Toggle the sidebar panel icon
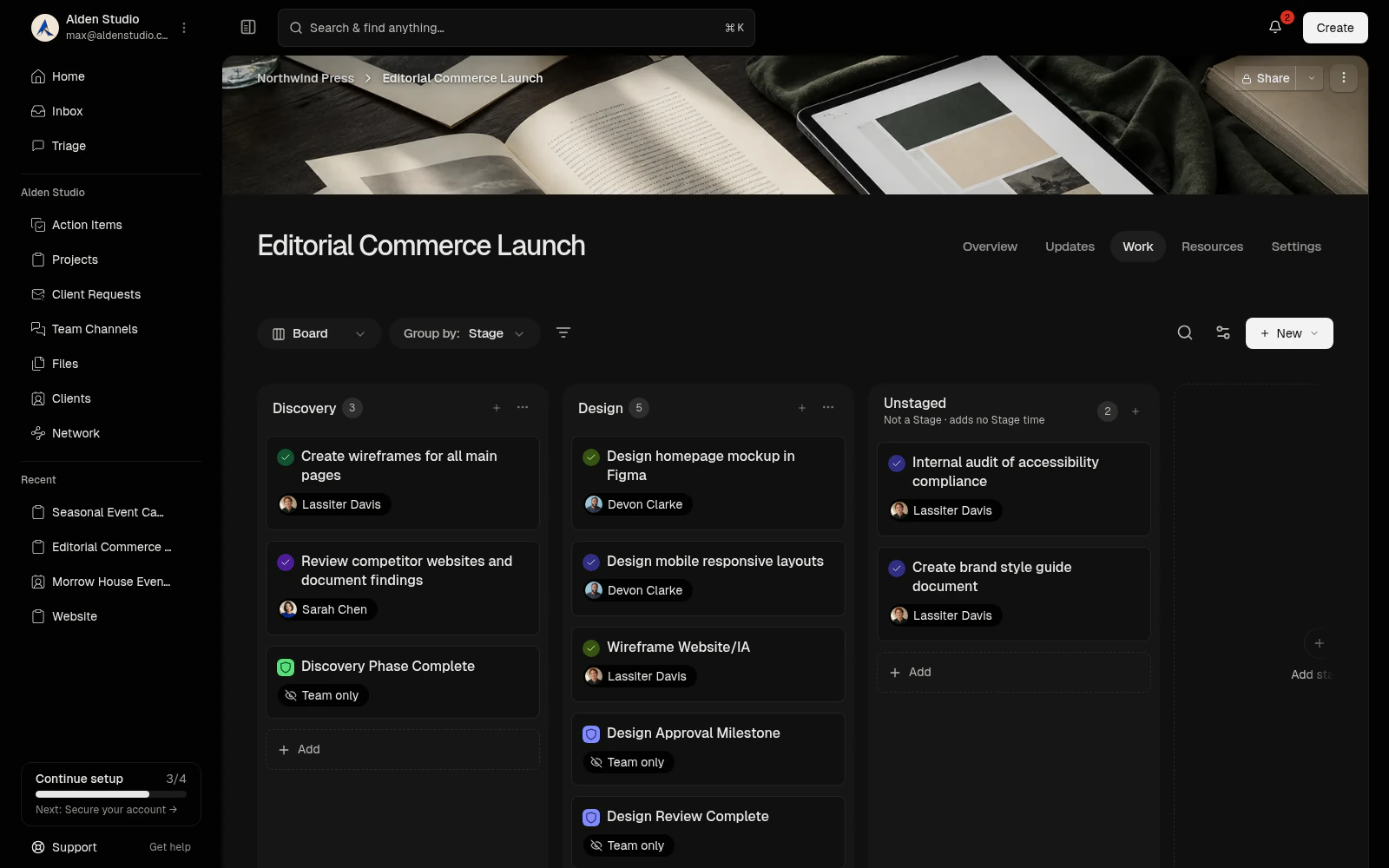Image resolution: width=1389 pixels, height=868 pixels. (248, 27)
